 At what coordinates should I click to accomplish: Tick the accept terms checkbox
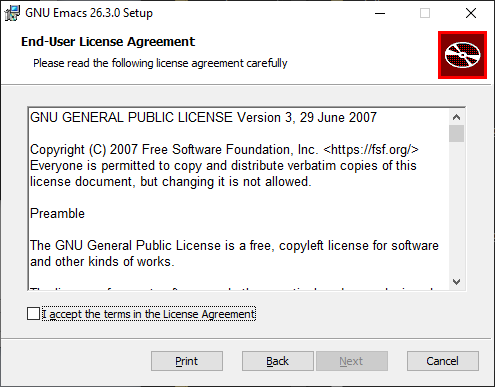coord(33,314)
